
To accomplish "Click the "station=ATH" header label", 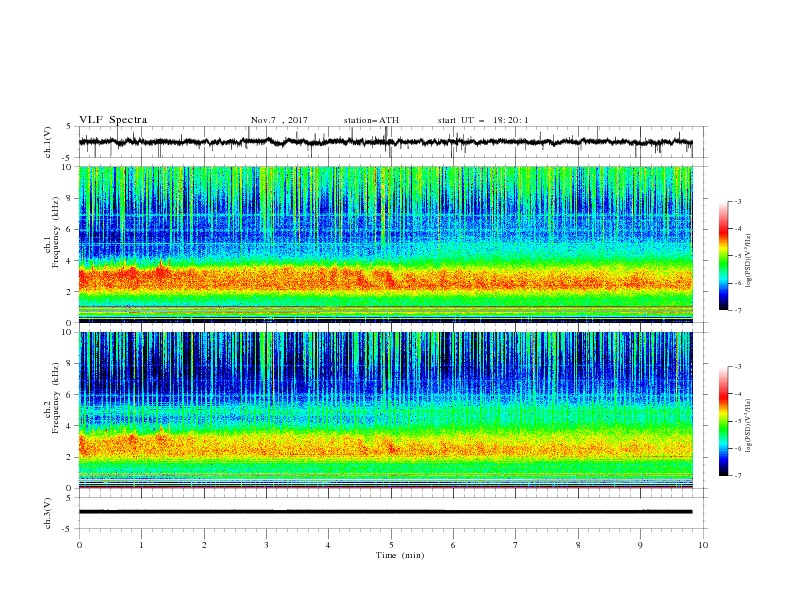I will 371,120.
